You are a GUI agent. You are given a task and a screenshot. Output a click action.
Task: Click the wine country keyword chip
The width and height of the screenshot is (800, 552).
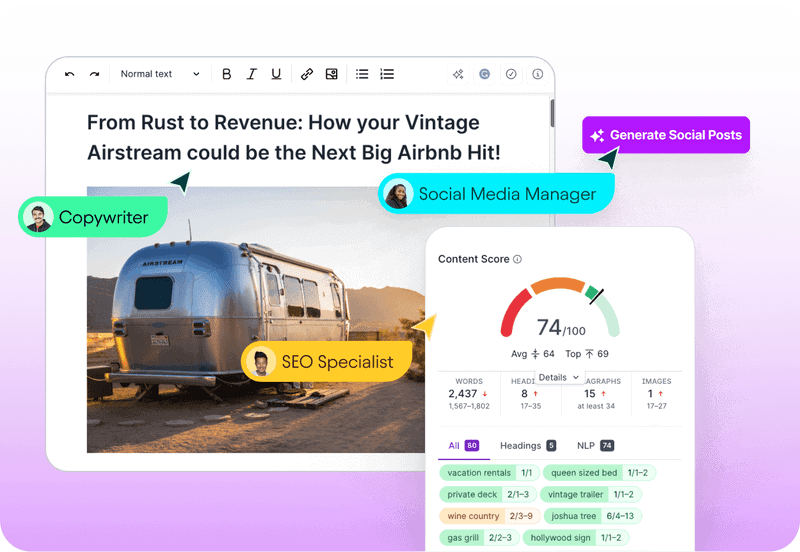(490, 516)
